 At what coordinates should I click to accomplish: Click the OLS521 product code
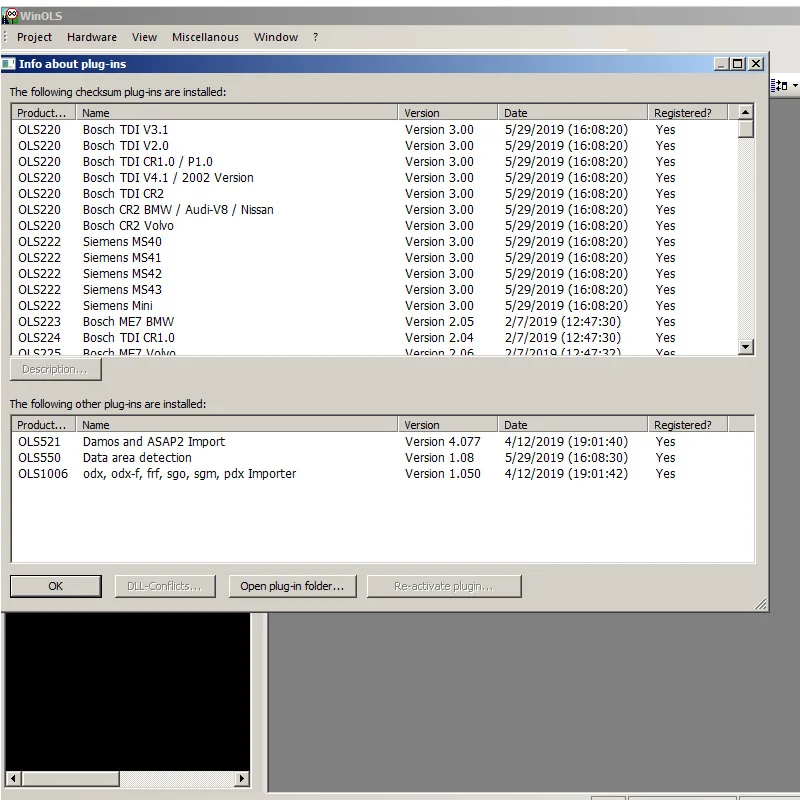click(x=39, y=442)
